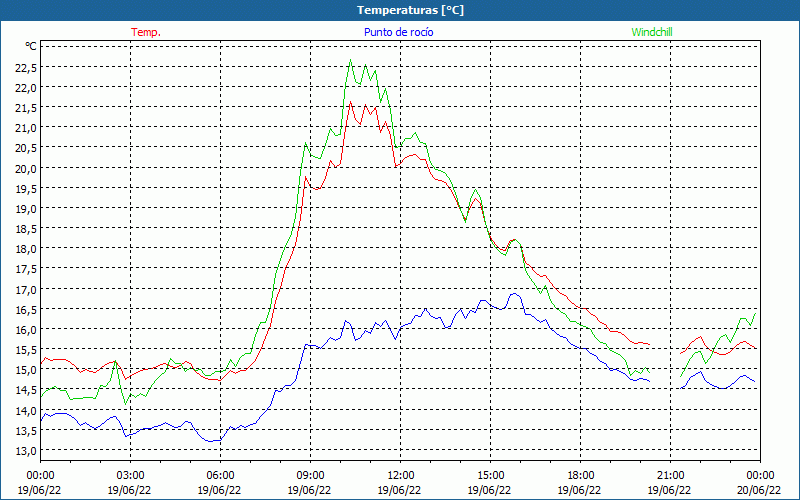Click the green Windchill legend label
The height and width of the screenshot is (500, 800).
pyautogui.click(x=652, y=32)
